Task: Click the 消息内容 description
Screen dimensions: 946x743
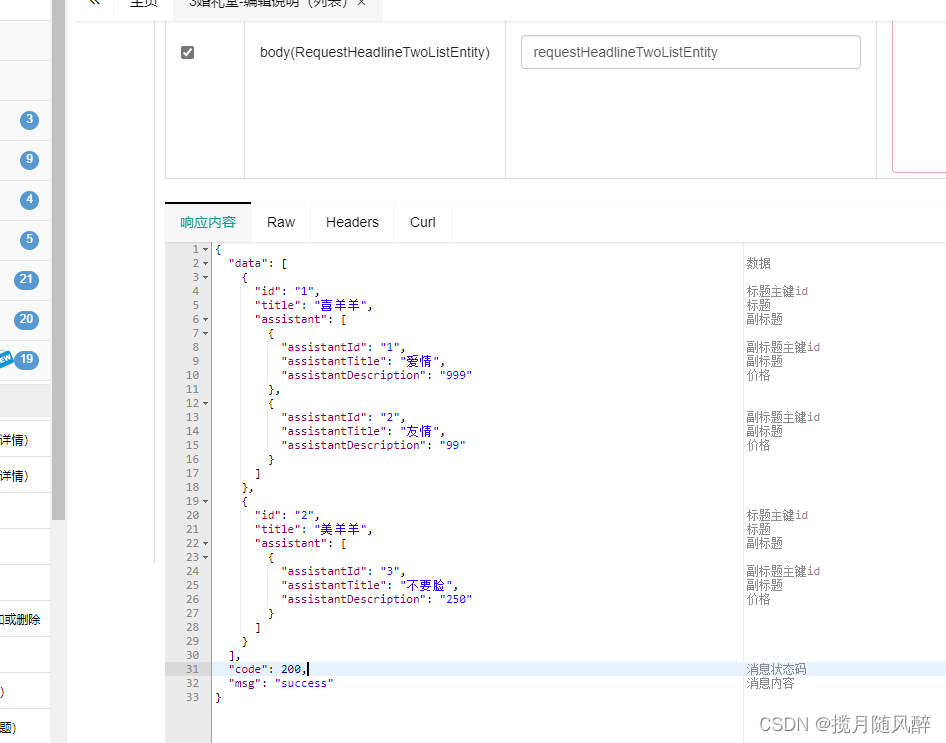Action: pyautogui.click(x=770, y=683)
